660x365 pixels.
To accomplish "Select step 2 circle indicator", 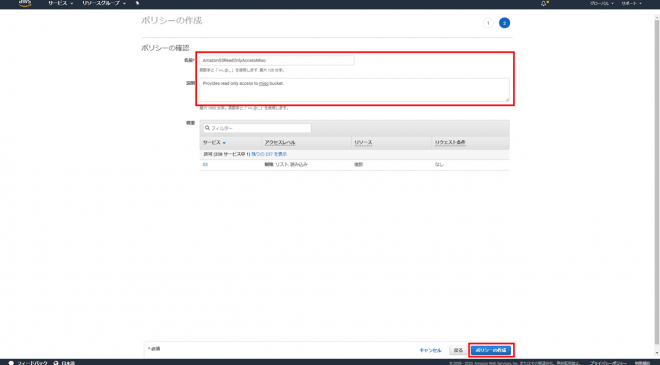I will [x=504, y=23].
